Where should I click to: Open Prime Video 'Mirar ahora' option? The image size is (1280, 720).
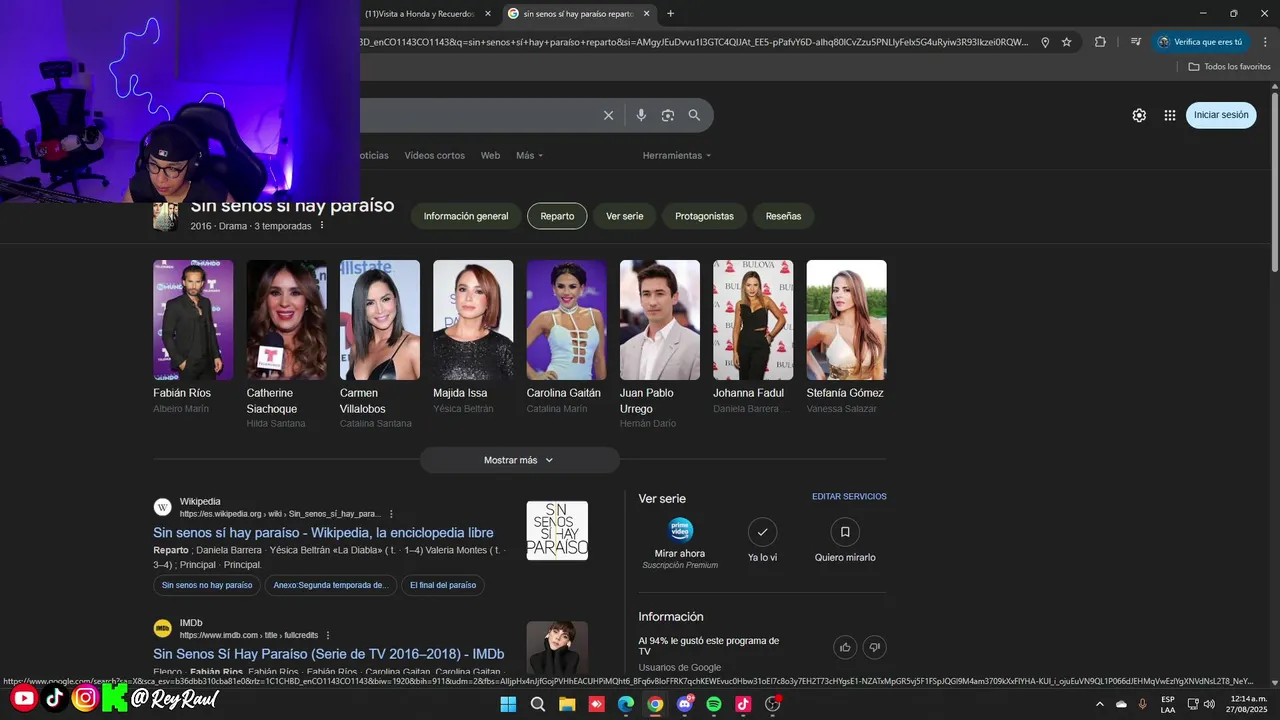pos(680,543)
